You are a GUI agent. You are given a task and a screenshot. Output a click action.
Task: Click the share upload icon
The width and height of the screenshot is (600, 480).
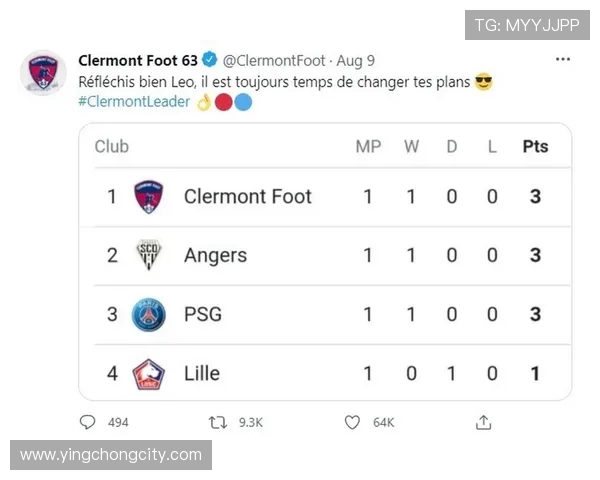[484, 423]
